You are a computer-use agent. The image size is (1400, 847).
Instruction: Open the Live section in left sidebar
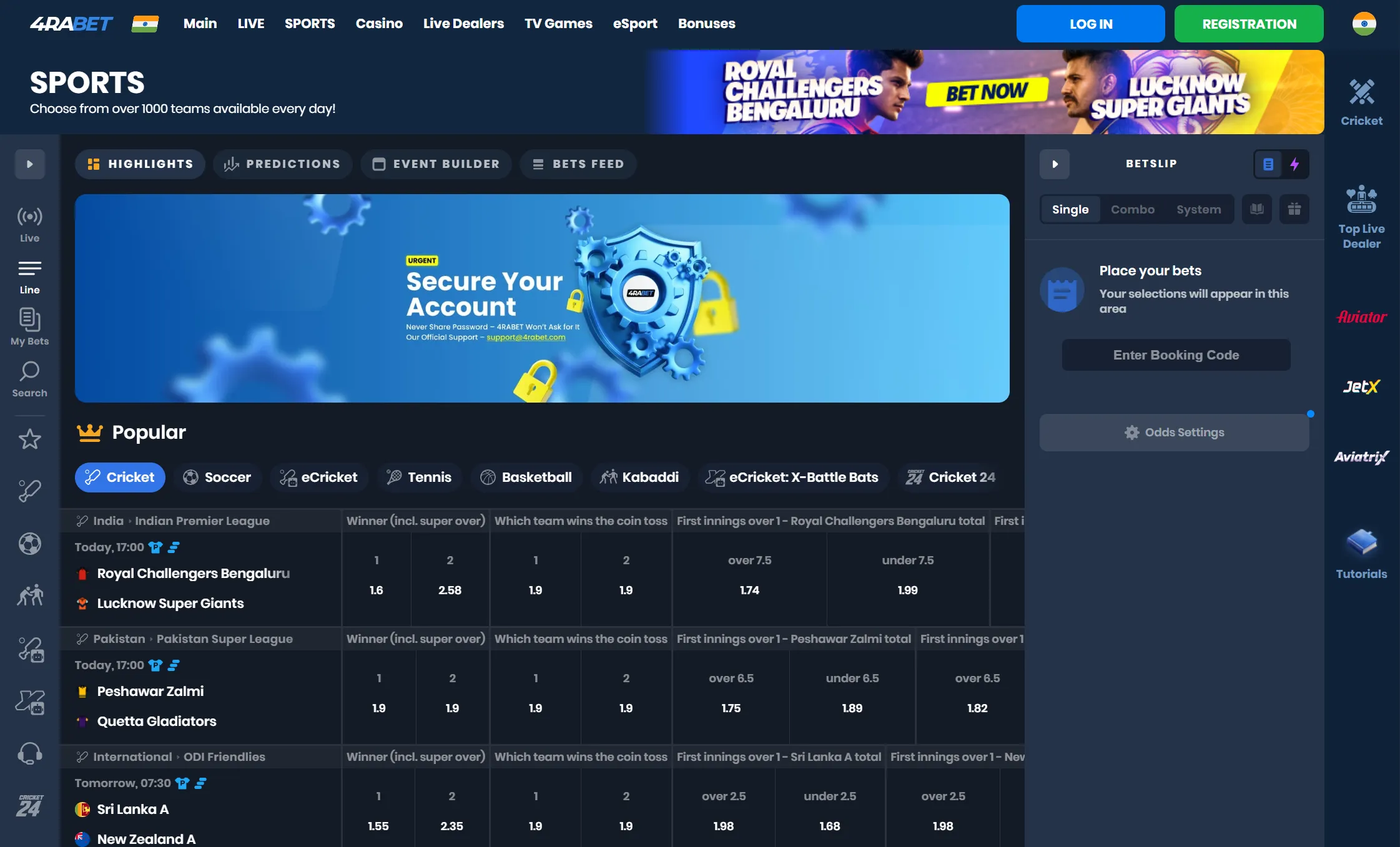29,224
